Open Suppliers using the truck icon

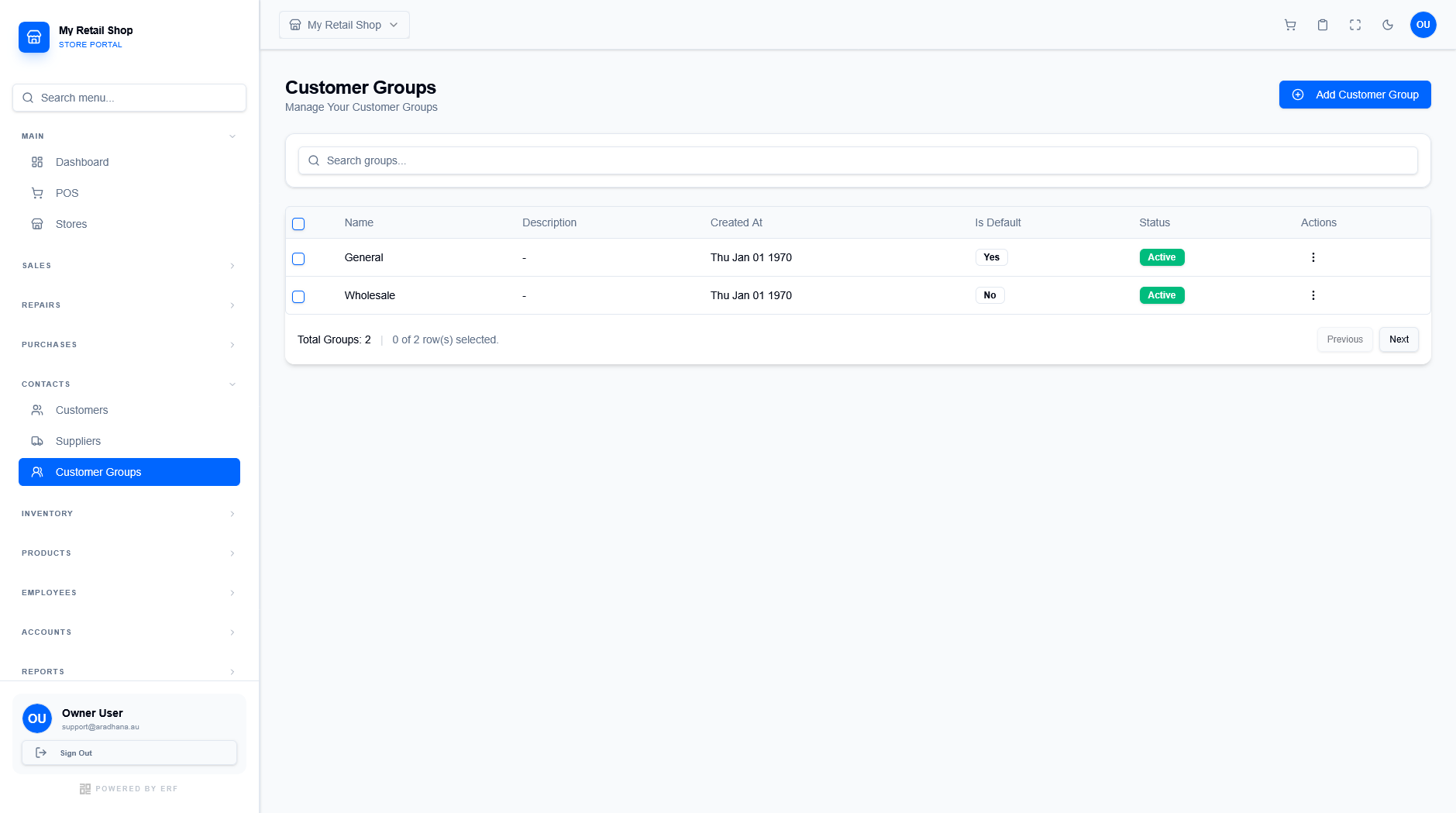click(37, 440)
